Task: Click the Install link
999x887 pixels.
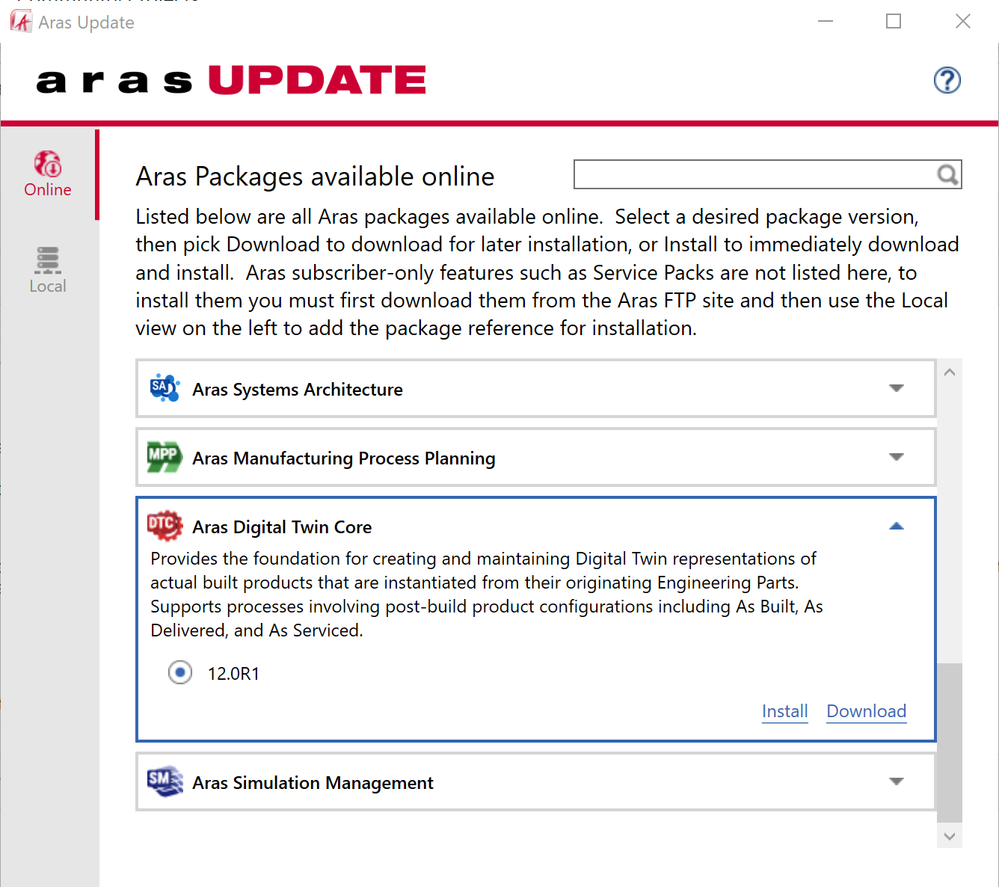Action: pos(785,711)
